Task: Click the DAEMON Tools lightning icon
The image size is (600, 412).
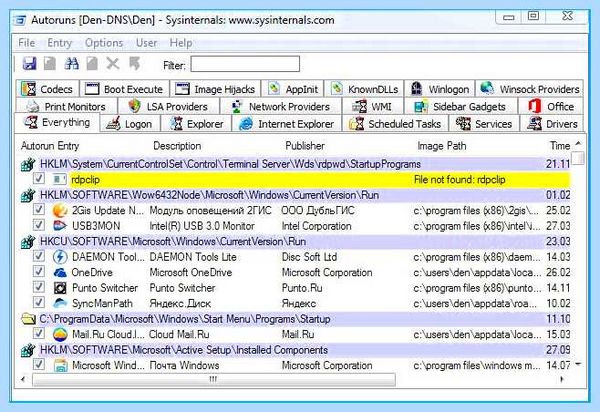Action: pyautogui.click(x=60, y=257)
